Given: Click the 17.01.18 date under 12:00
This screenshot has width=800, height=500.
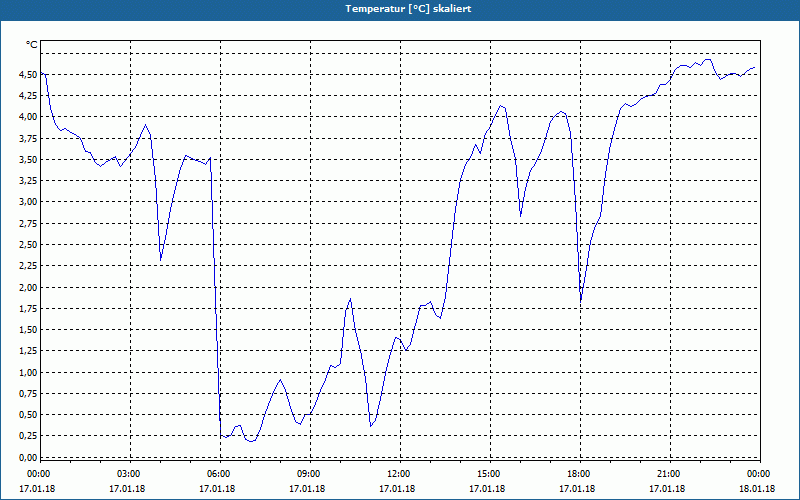Looking at the screenshot, I should tap(397, 489).
